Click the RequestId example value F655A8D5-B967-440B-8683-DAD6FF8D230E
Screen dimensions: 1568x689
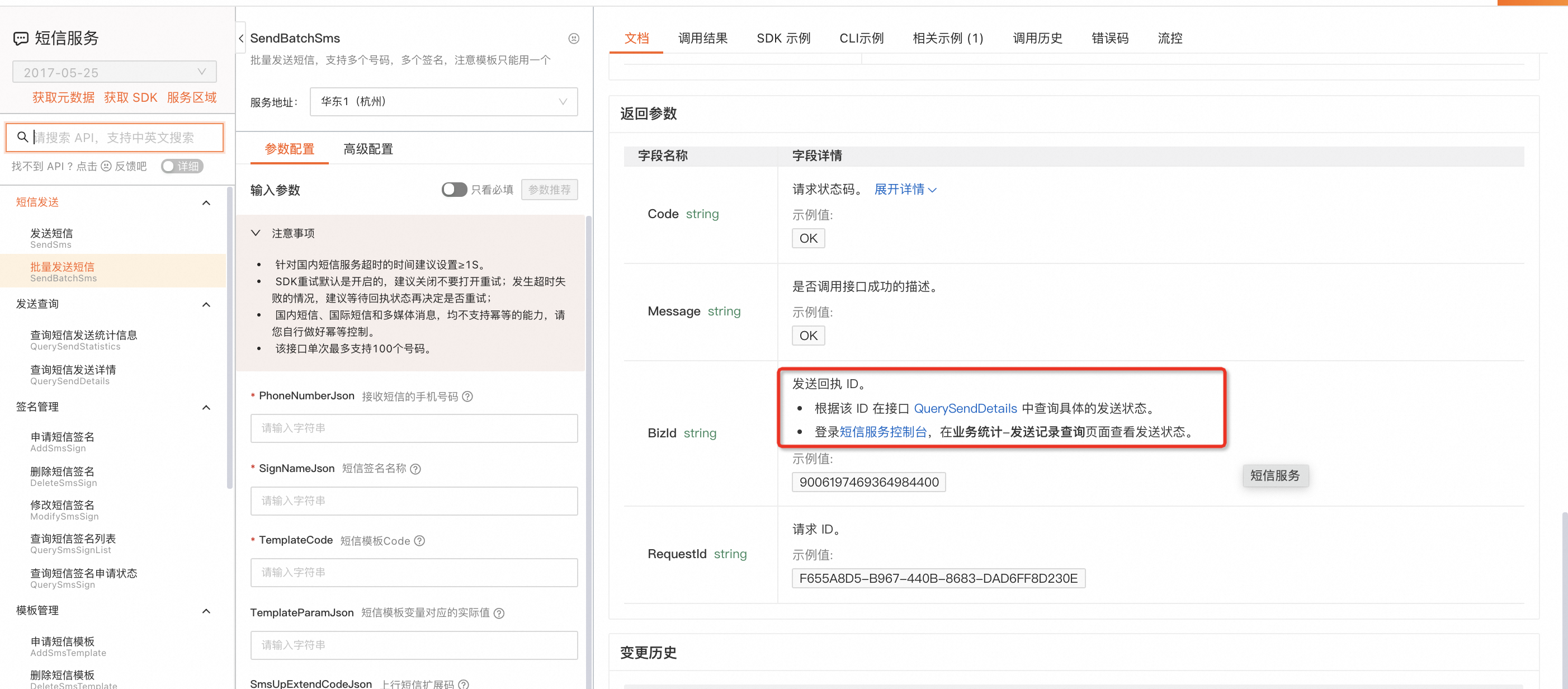click(938, 578)
